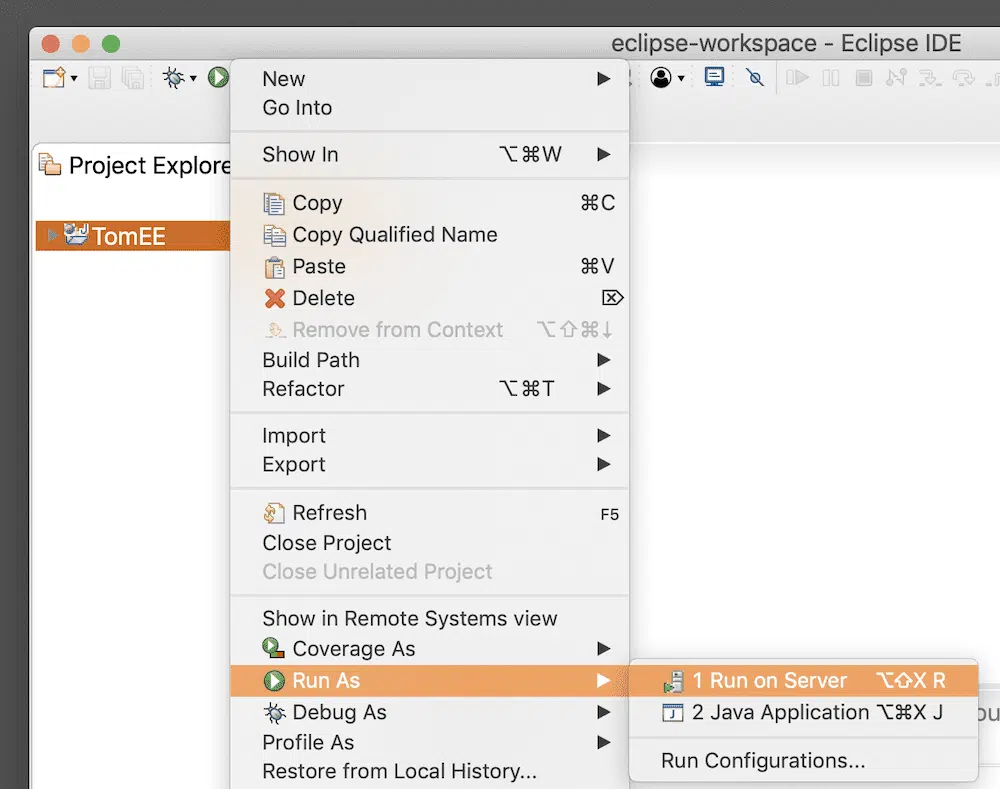Select Java Application in Run As submenu
The image size is (1000, 789).
[780, 713]
